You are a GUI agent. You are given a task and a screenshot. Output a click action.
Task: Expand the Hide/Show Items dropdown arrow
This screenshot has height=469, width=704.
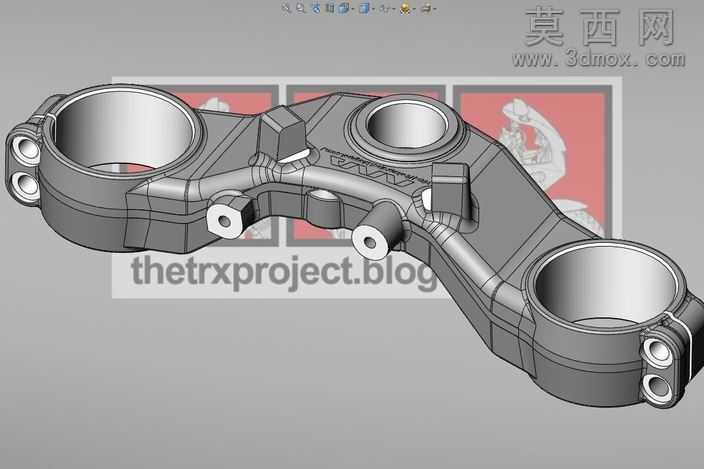point(394,9)
